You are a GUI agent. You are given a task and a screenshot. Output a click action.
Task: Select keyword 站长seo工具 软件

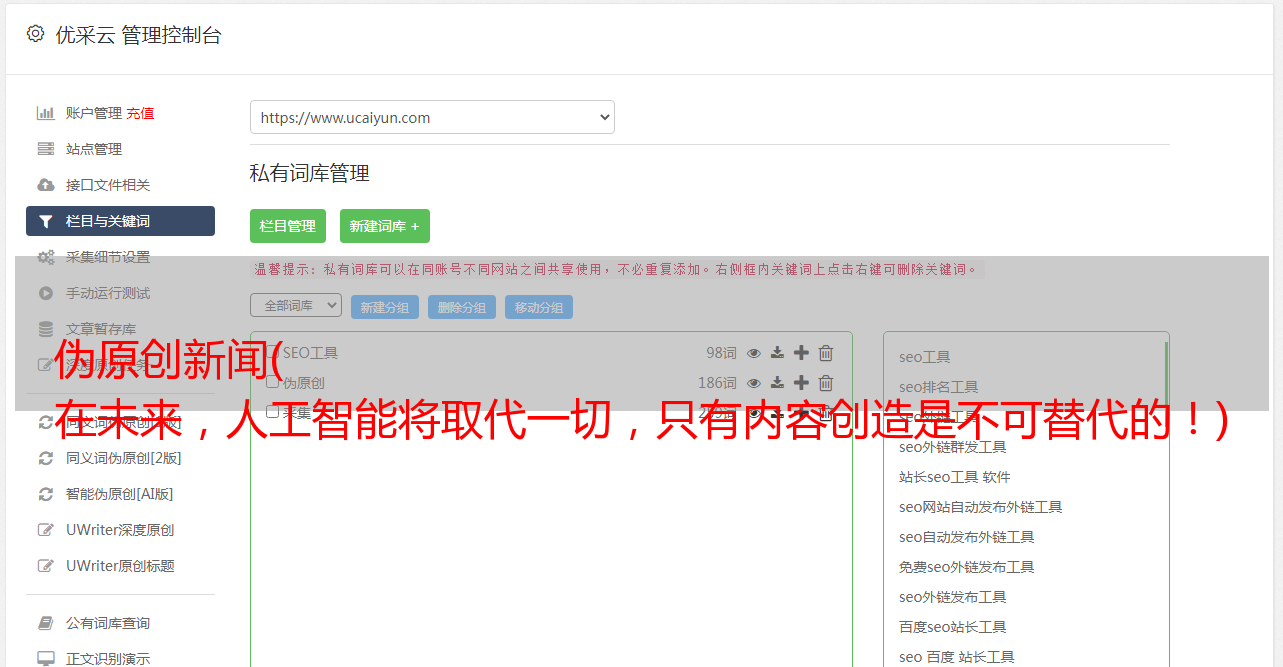pos(955,477)
